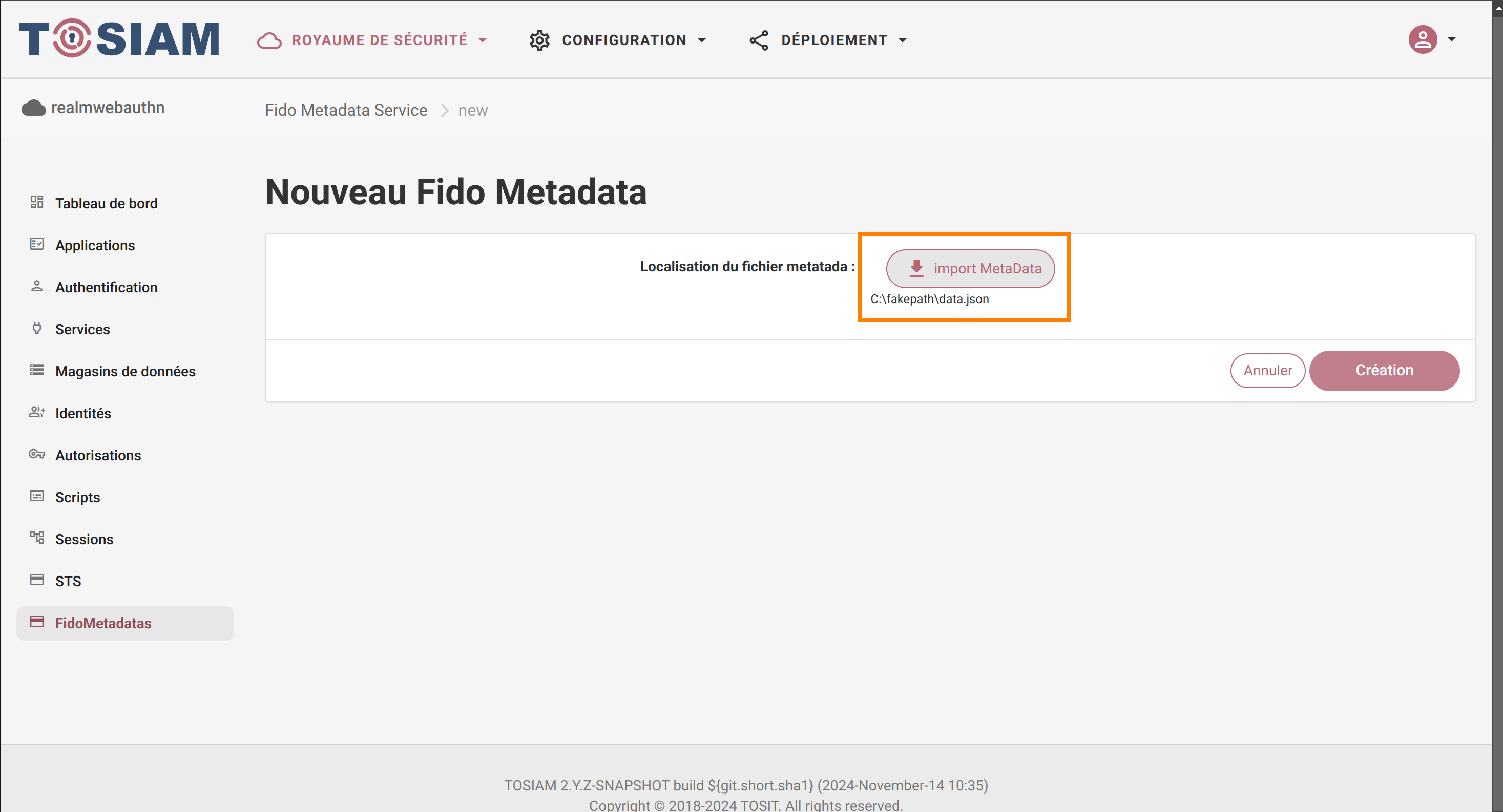Click the Copyright 2018-2024 TOSIT footer text

(746, 805)
